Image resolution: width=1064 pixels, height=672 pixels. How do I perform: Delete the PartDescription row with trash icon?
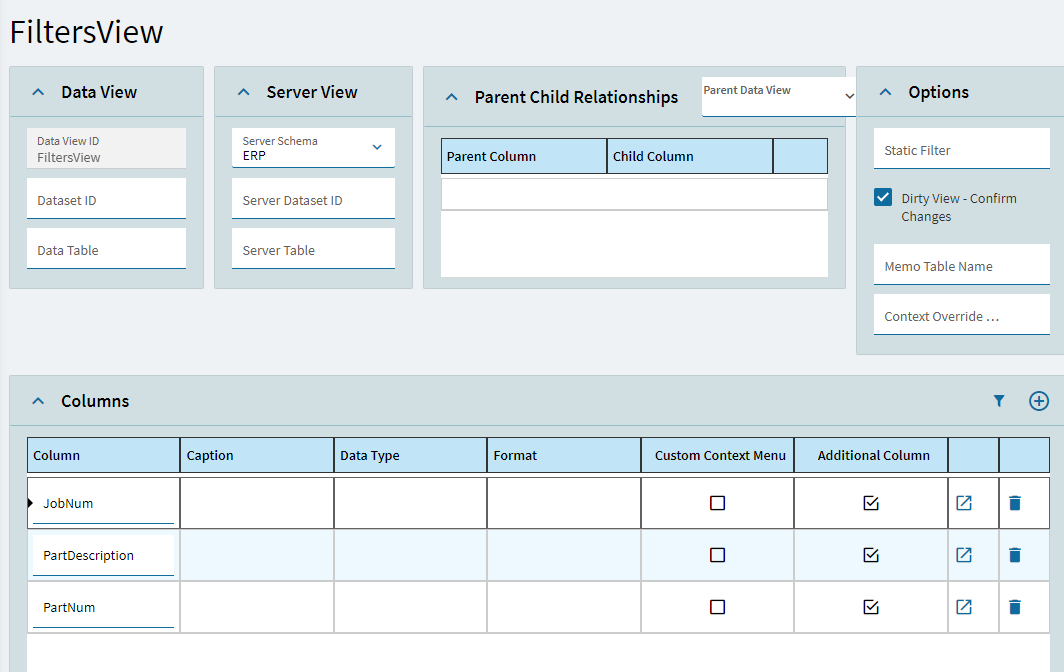click(x=1015, y=555)
